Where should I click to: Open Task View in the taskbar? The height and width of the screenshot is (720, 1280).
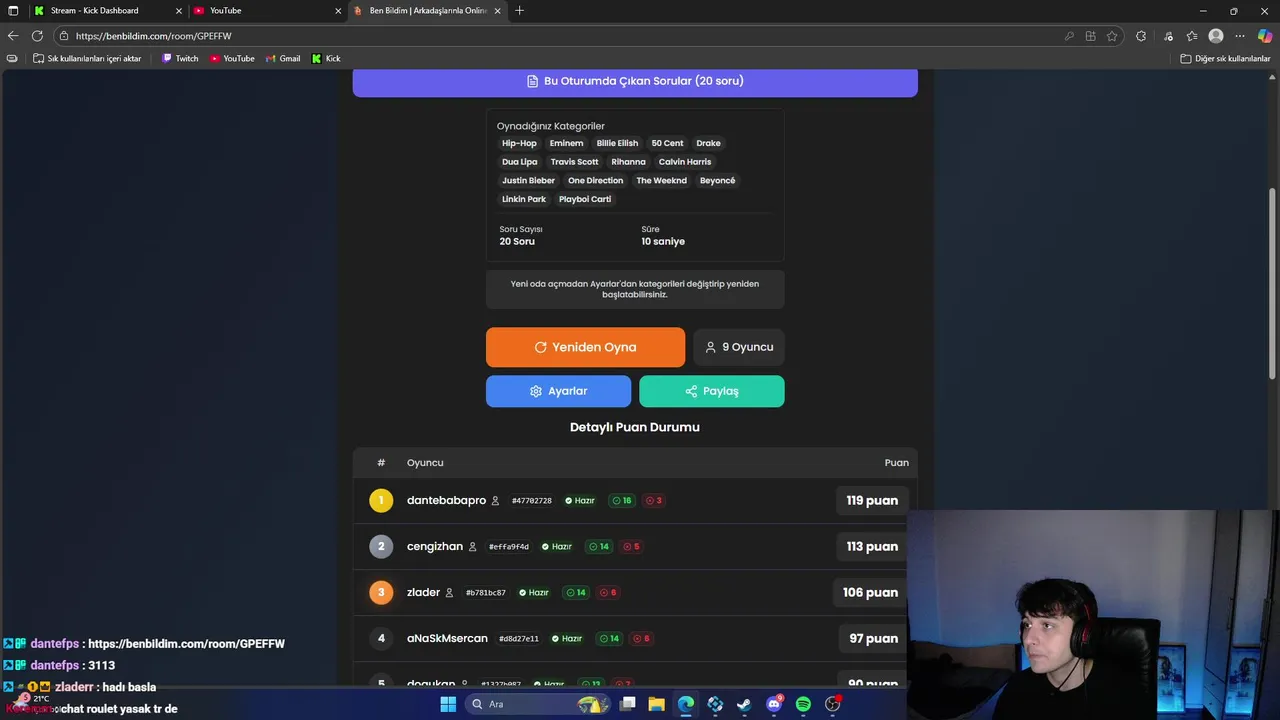coord(627,704)
